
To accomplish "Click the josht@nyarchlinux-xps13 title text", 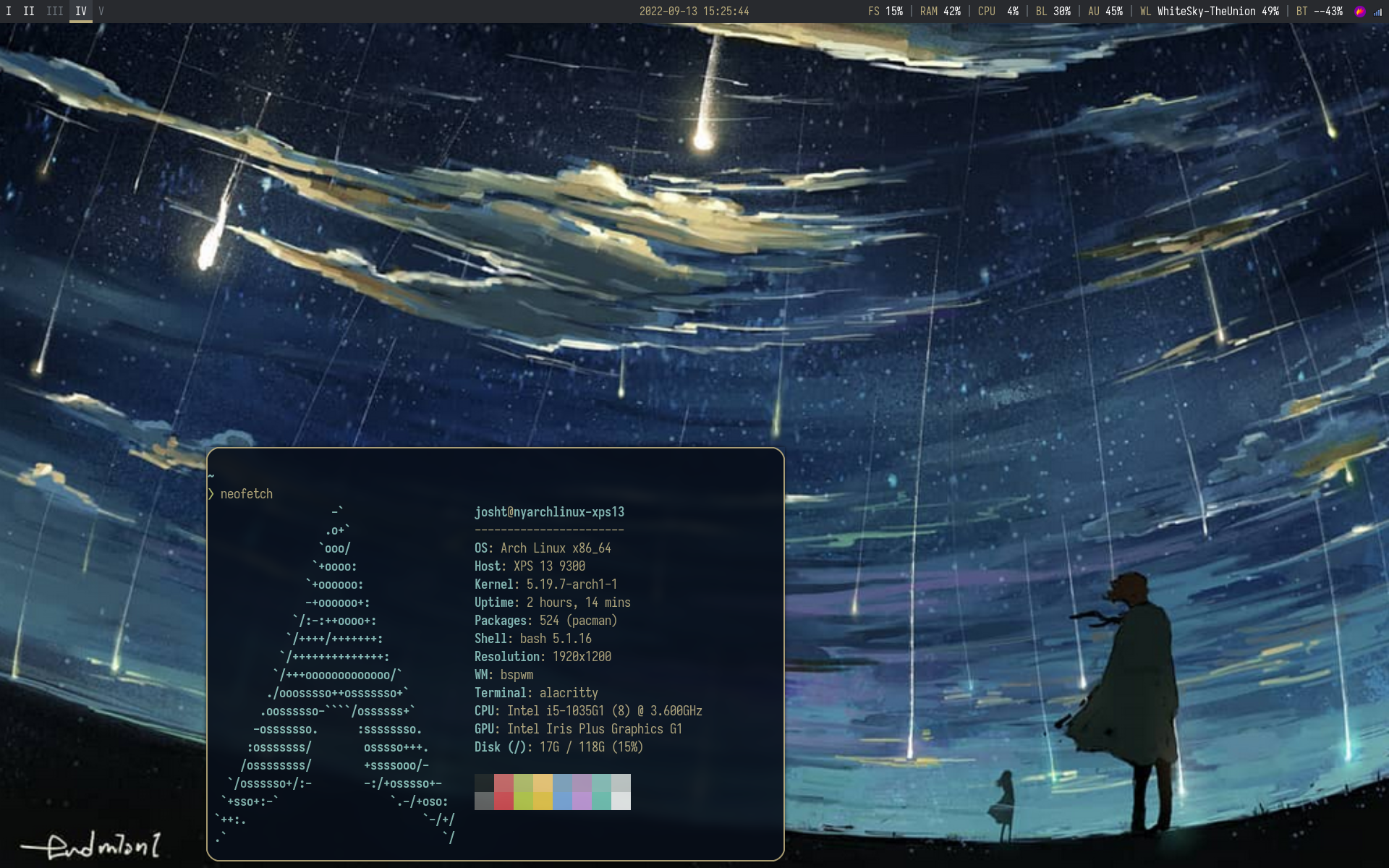I will pos(549,512).
